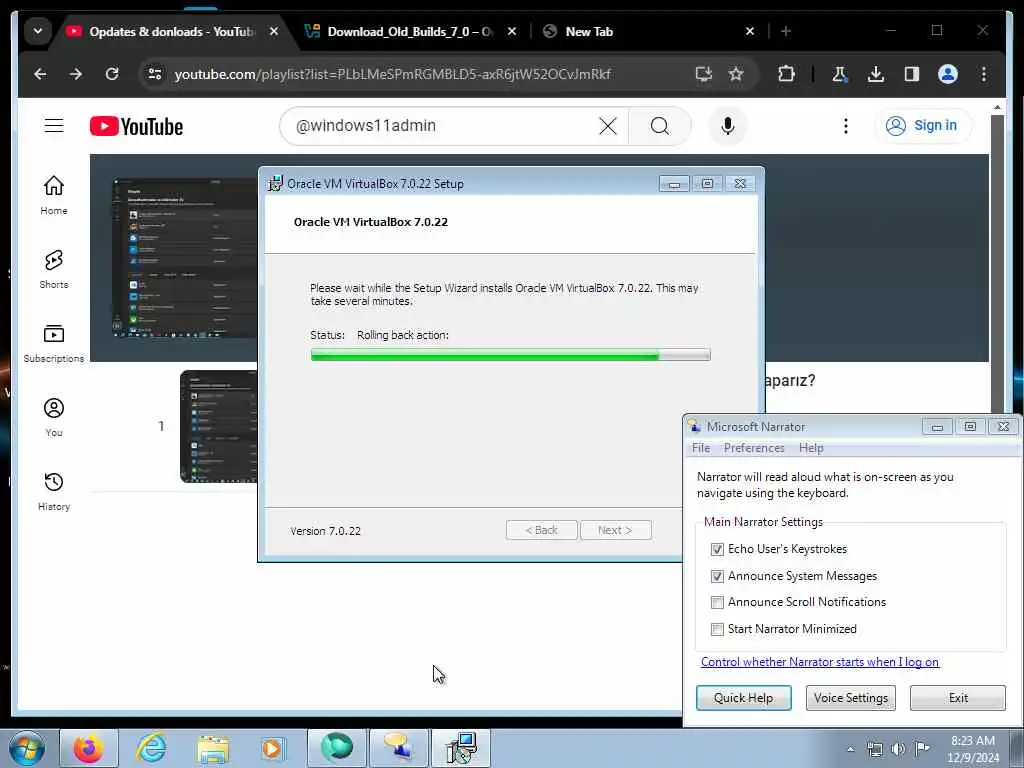Open the You section in sidebar

(54, 417)
